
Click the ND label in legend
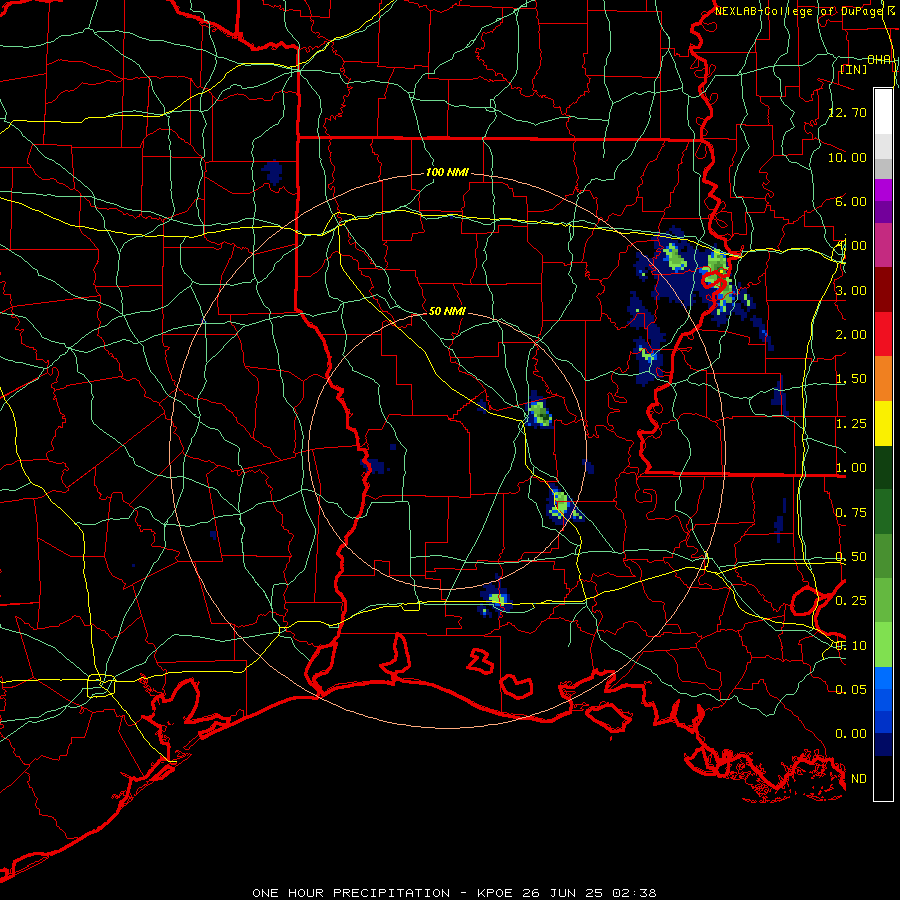pos(859,779)
